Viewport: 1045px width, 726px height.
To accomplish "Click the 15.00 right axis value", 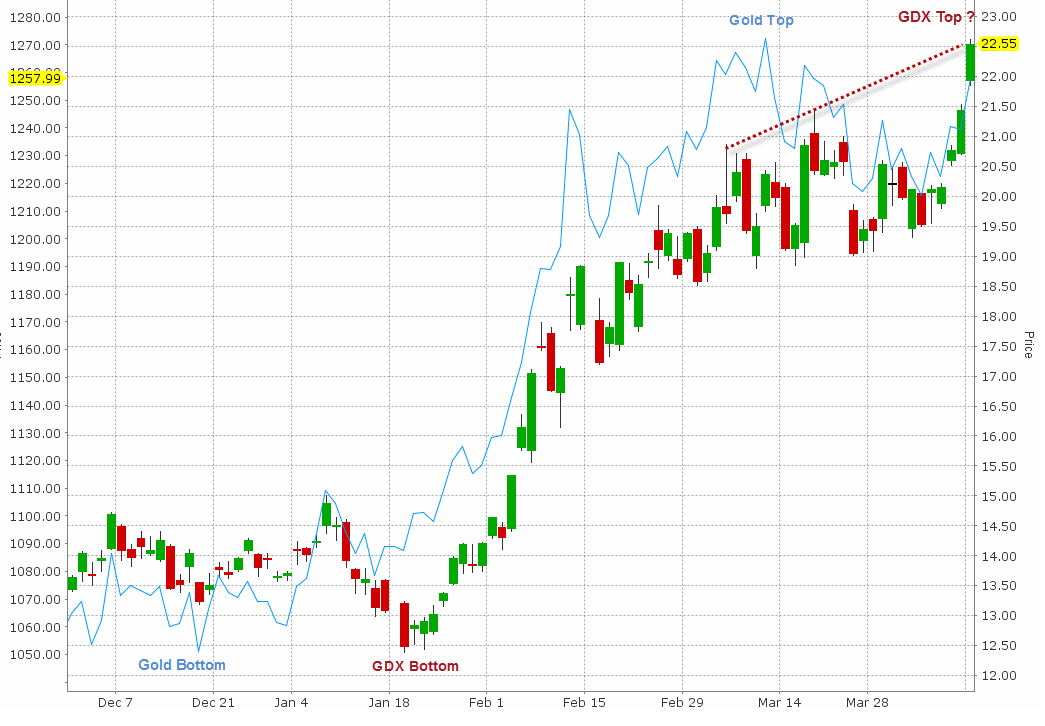I will click(x=999, y=497).
